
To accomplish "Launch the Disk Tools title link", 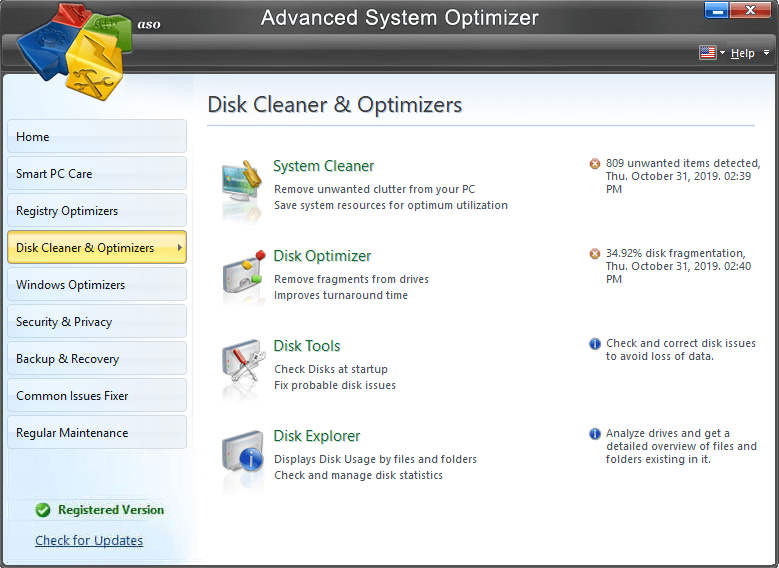I will pyautogui.click(x=307, y=346).
